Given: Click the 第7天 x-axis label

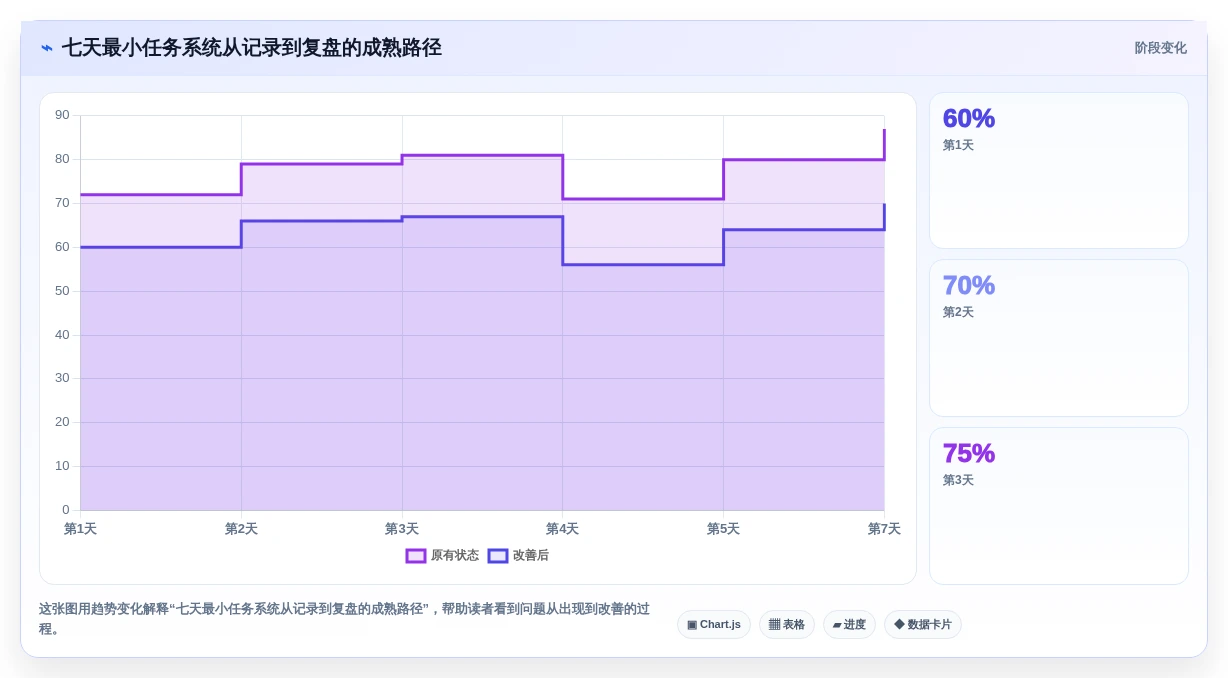Looking at the screenshot, I should (x=884, y=529).
